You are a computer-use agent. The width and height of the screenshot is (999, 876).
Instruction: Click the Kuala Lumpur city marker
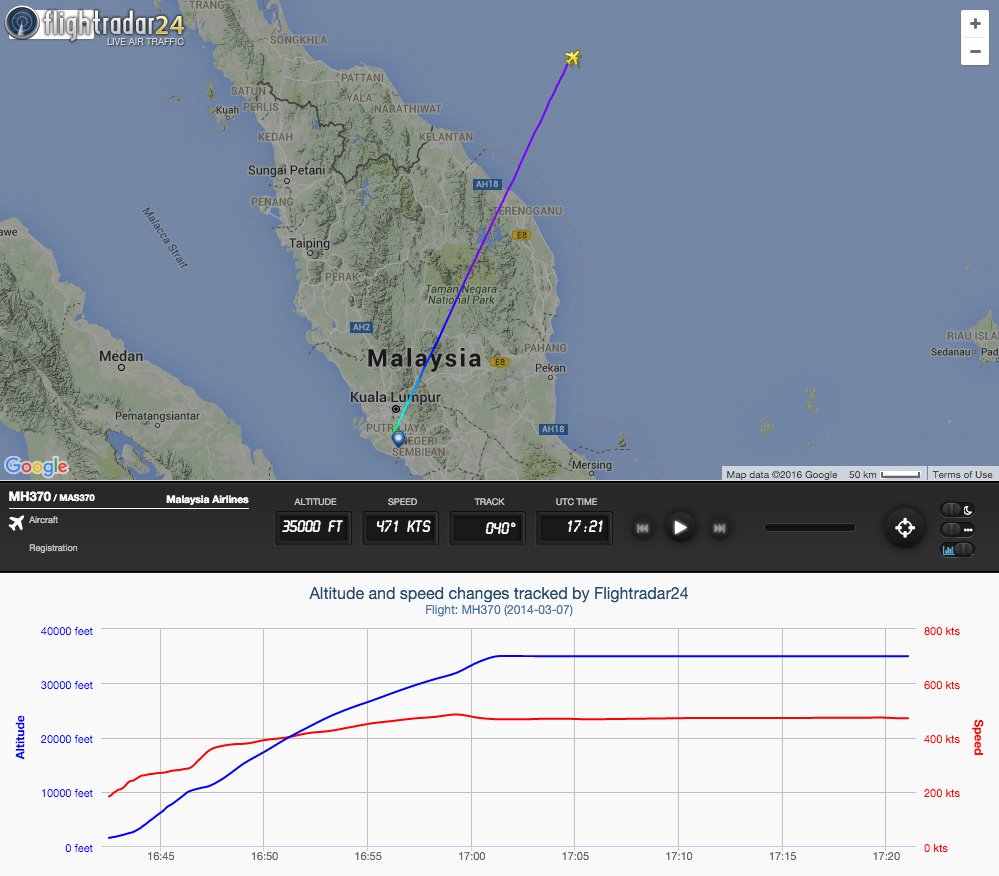pos(396,409)
